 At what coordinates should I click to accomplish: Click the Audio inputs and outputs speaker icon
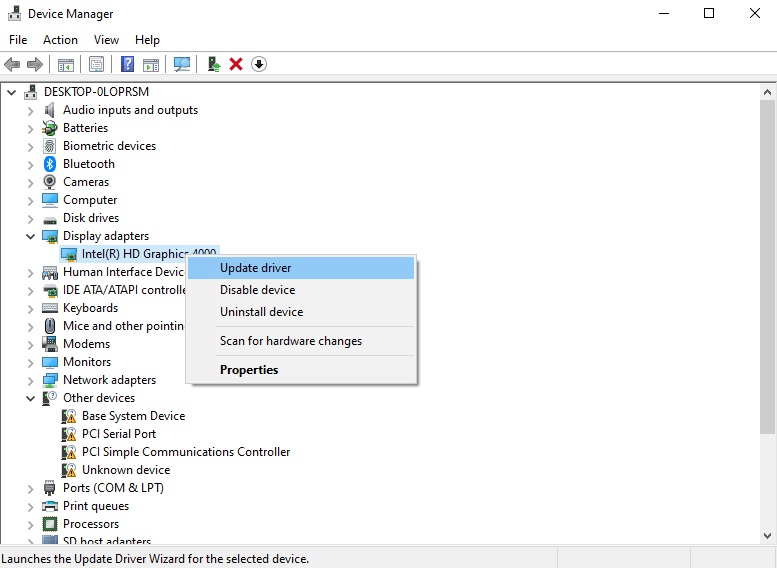click(50, 110)
